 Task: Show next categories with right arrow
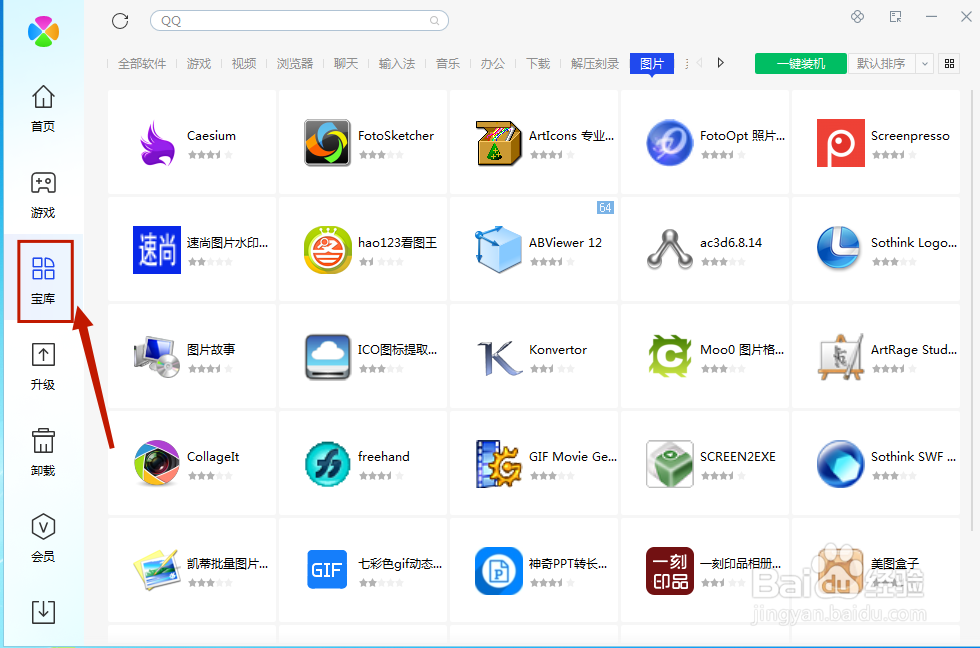(721, 63)
